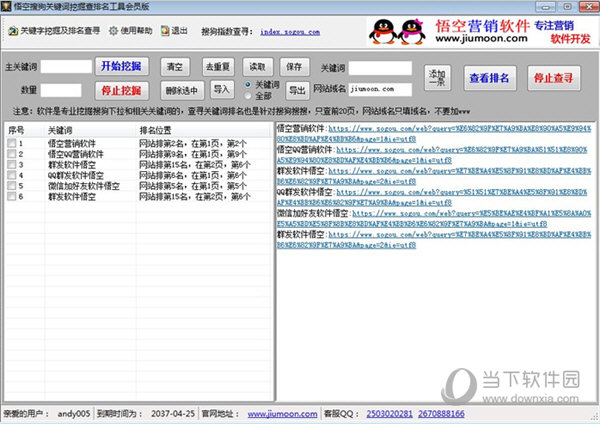Select the 关键词 radio option
The width and height of the screenshot is (600, 424).
coord(250,84)
